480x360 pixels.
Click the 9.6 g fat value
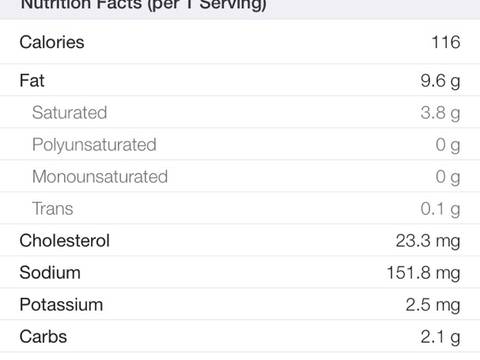[x=440, y=81]
